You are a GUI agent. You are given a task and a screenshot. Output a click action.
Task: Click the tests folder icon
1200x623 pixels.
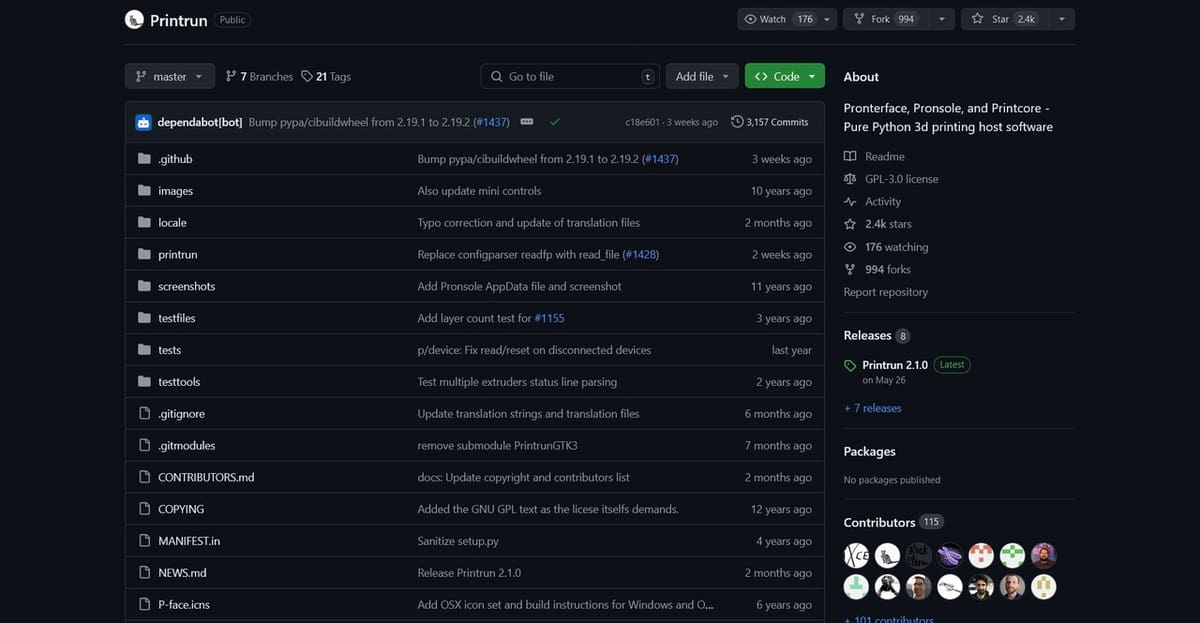click(144, 350)
